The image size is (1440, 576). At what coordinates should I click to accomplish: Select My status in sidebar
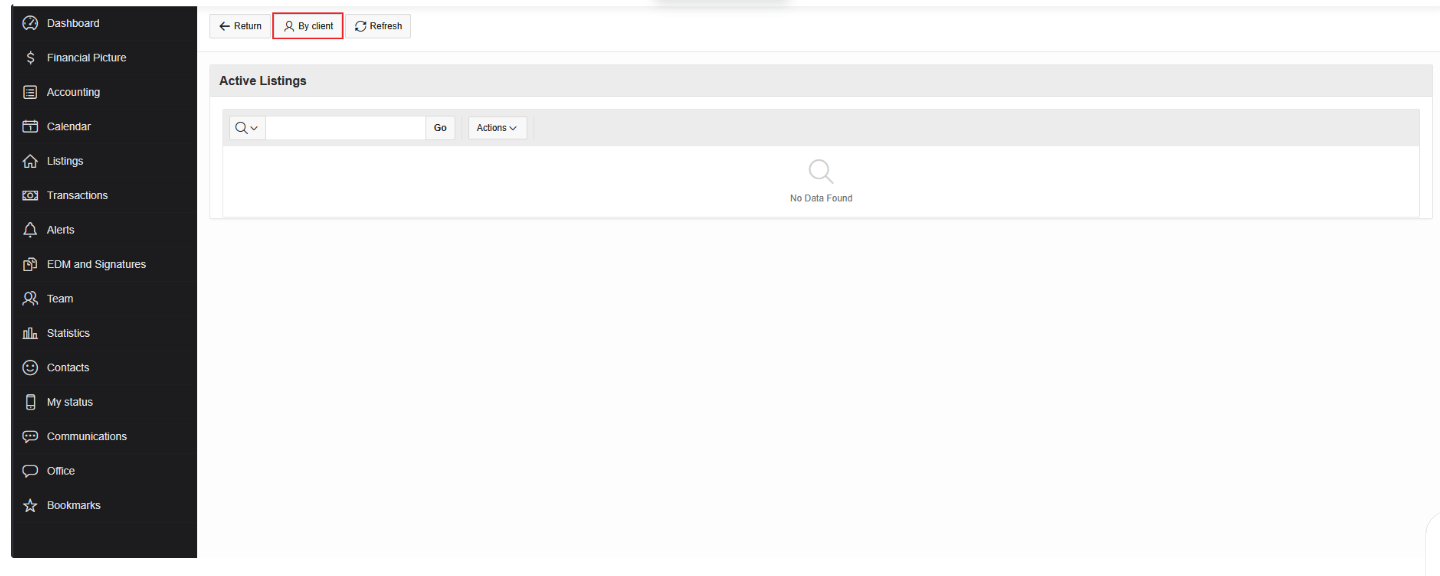[70, 402]
